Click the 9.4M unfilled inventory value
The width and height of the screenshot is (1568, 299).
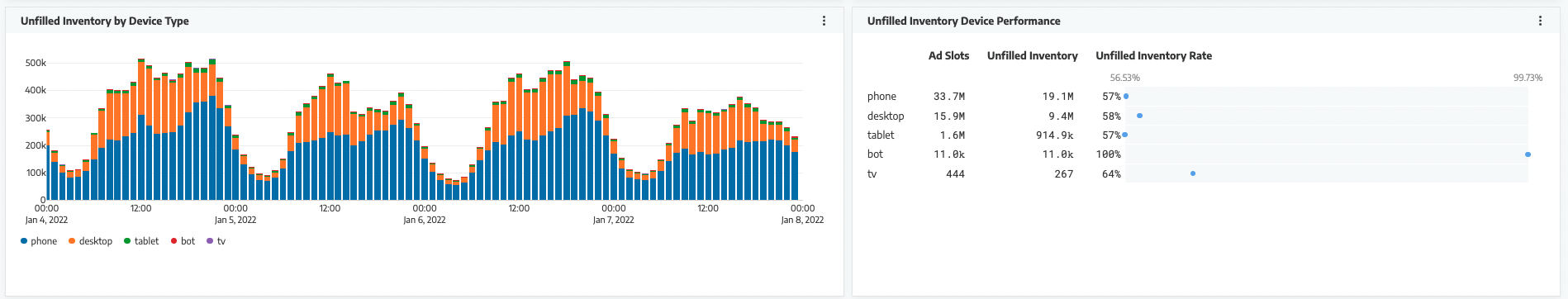pos(1062,116)
